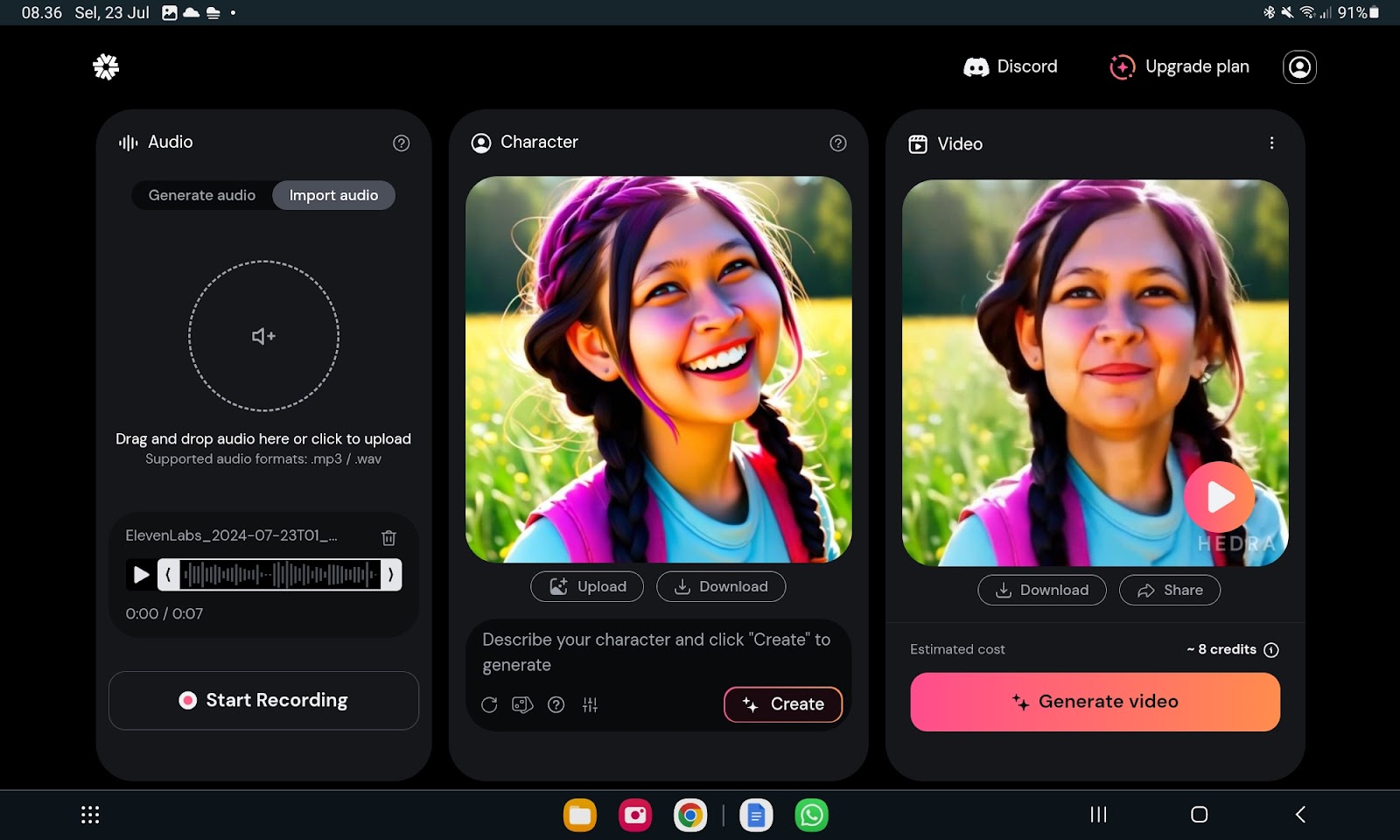Open the Hedra home logo
This screenshot has width=1400, height=840.
tap(106, 66)
